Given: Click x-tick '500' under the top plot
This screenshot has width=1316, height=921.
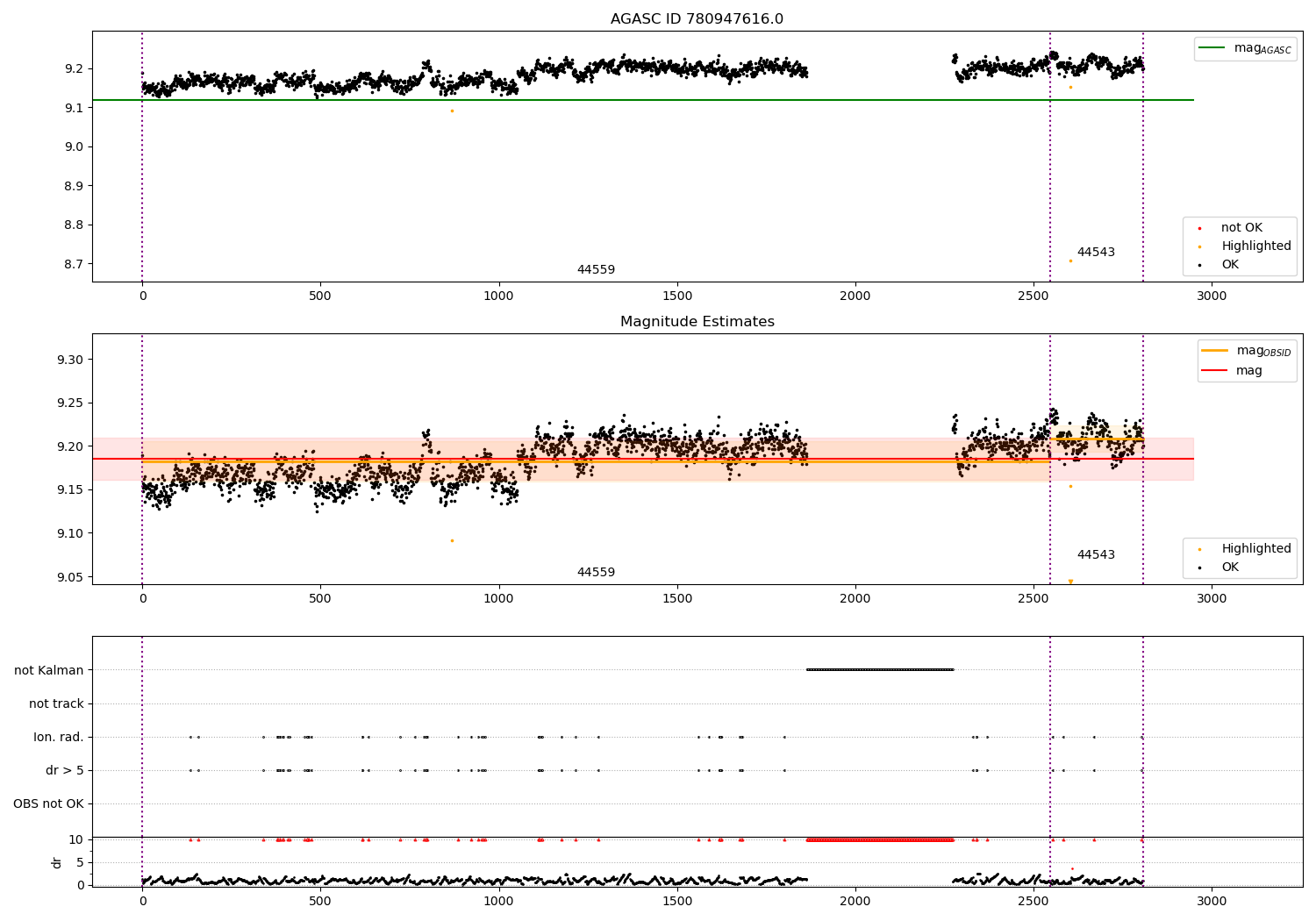Looking at the screenshot, I should [320, 296].
